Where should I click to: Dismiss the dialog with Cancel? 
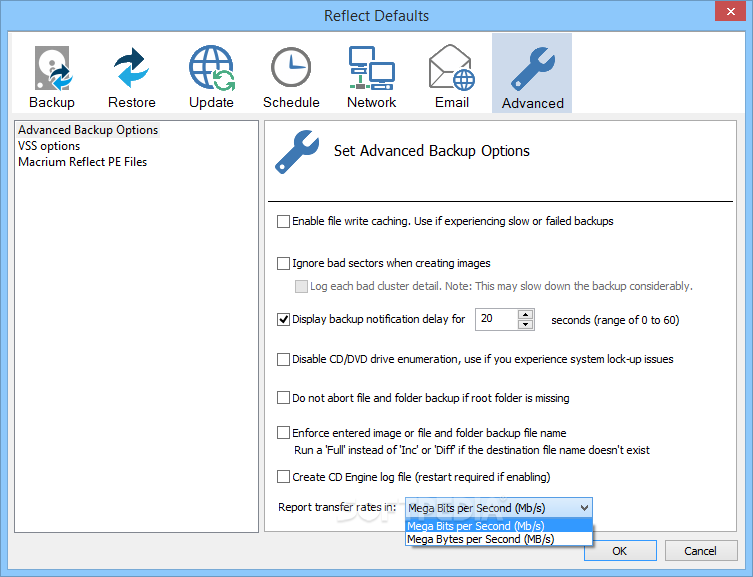pos(701,551)
